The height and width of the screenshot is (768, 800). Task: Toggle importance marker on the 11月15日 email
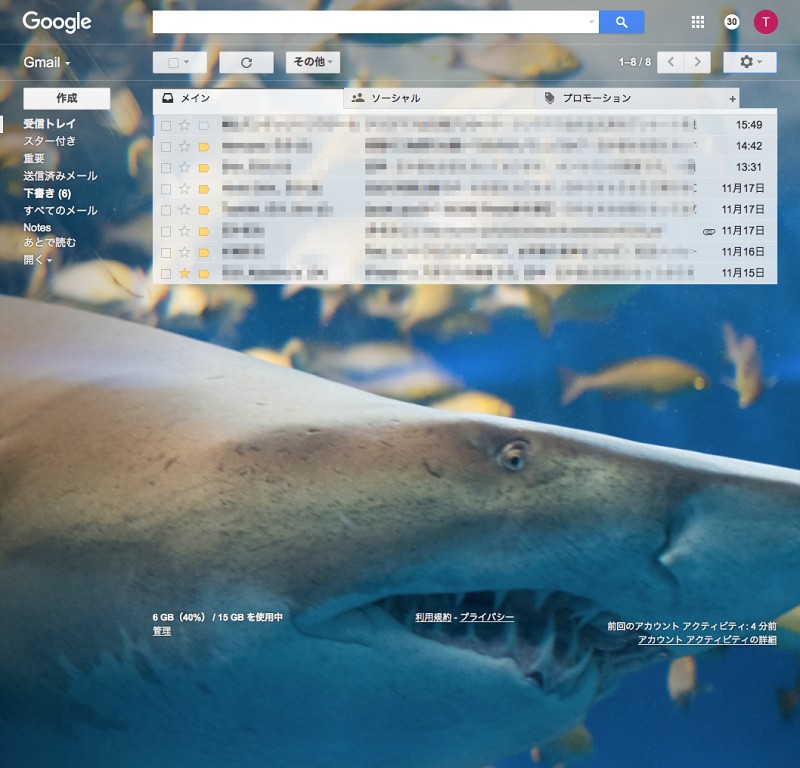point(204,274)
